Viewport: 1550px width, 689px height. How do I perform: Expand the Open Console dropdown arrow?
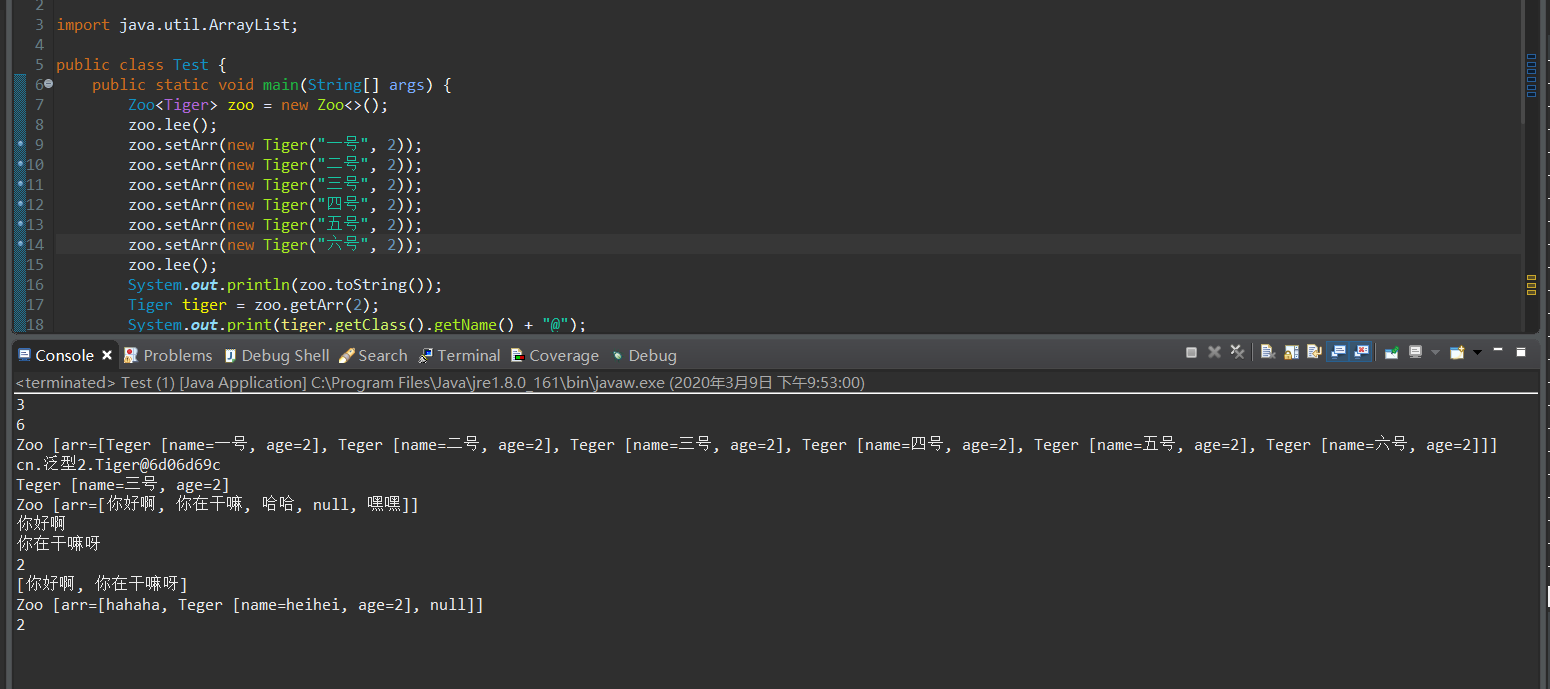click(1477, 352)
